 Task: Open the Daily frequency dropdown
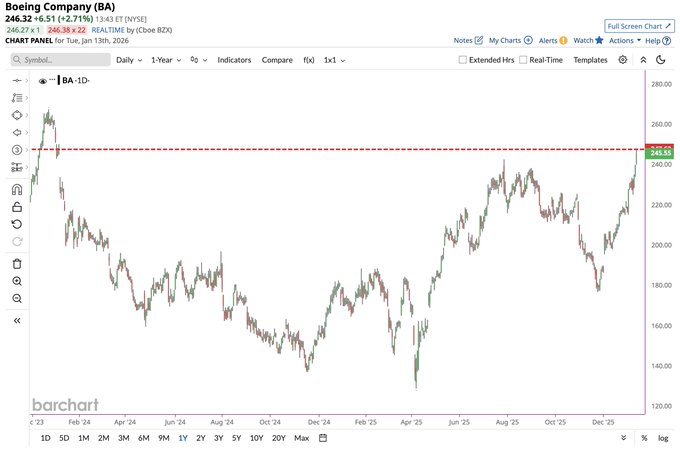tap(129, 60)
